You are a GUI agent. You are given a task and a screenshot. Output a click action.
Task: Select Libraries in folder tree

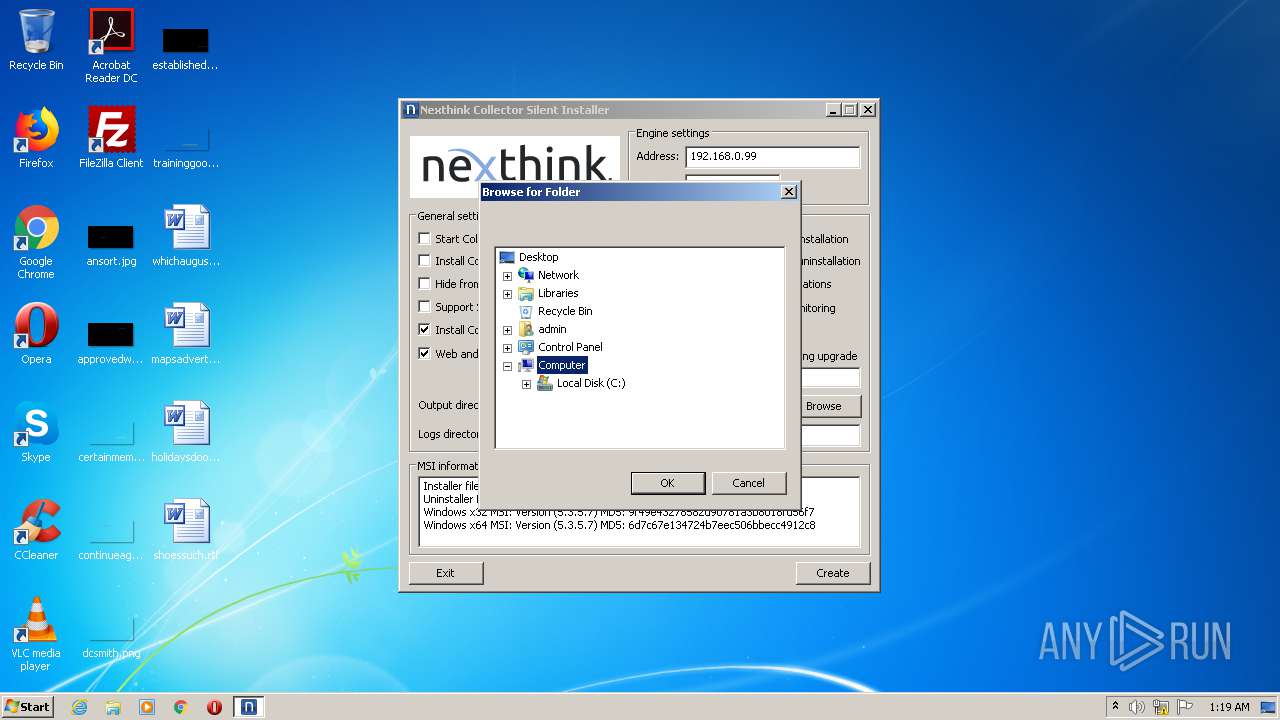tap(558, 293)
